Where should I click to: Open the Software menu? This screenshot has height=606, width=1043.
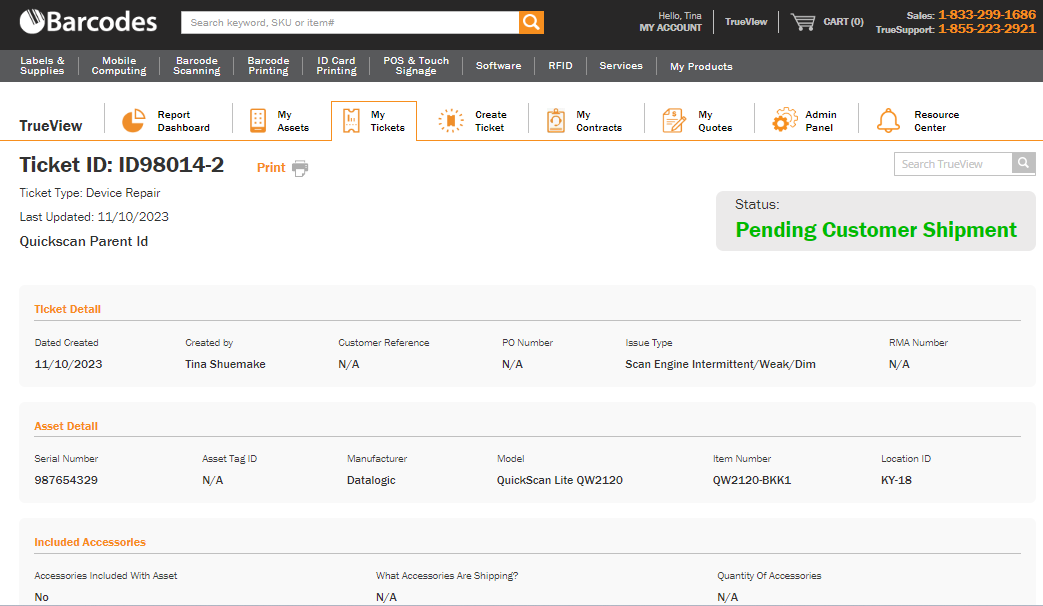[498, 66]
